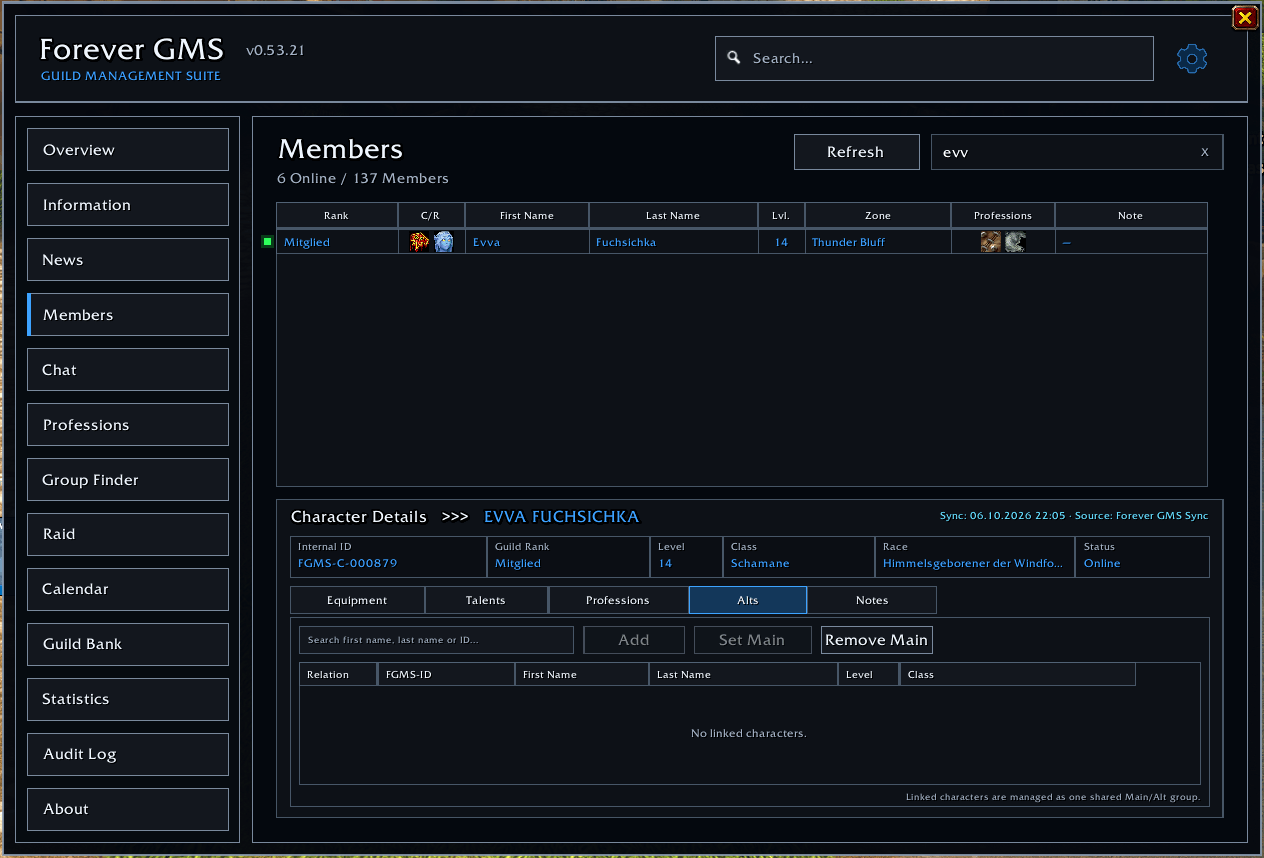Open the Talents tab
1264x858 pixels.
[x=486, y=600]
